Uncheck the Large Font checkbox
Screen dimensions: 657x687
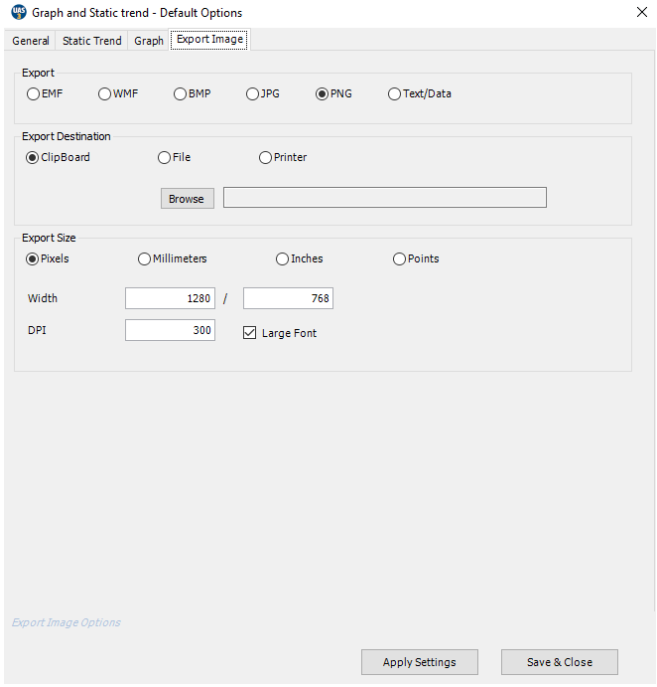coord(250,333)
